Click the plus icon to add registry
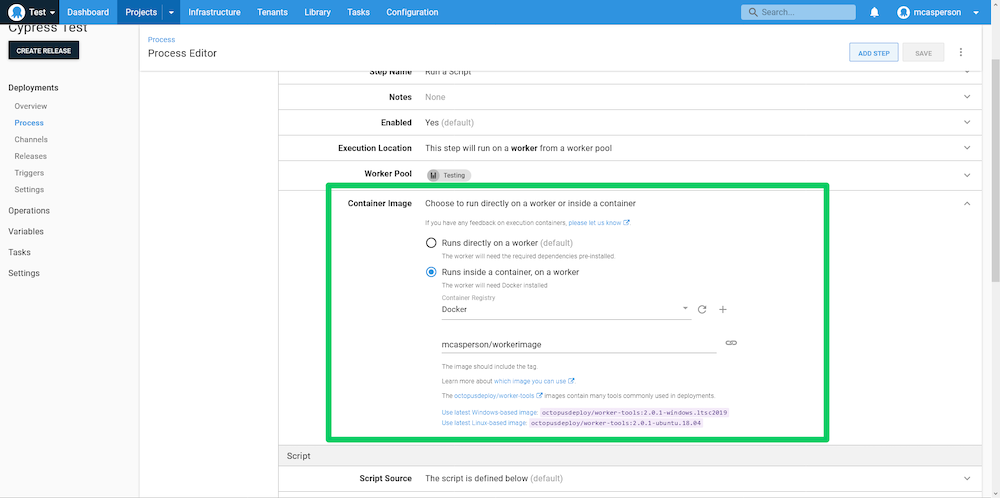This screenshot has width=1000, height=498. tap(723, 310)
